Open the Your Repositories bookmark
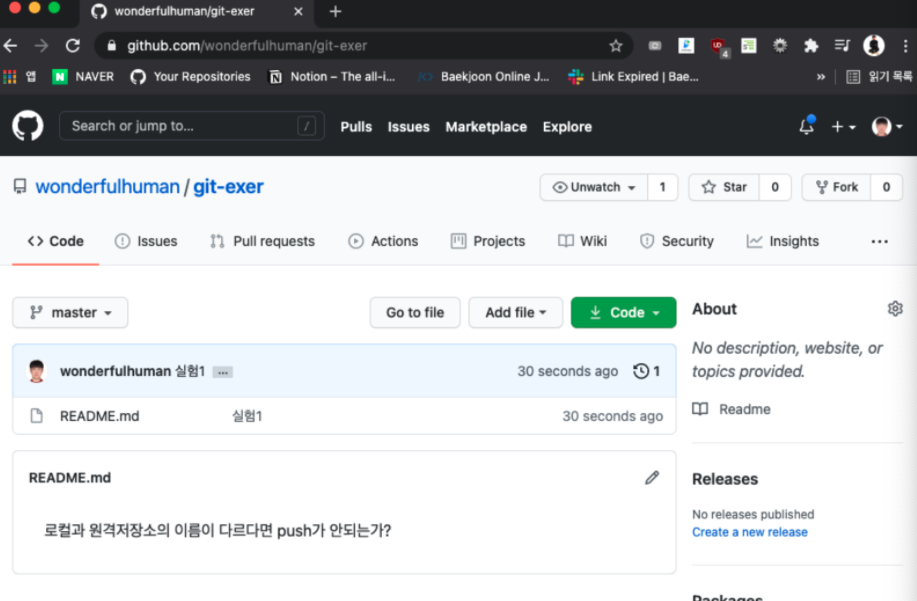 click(190, 77)
